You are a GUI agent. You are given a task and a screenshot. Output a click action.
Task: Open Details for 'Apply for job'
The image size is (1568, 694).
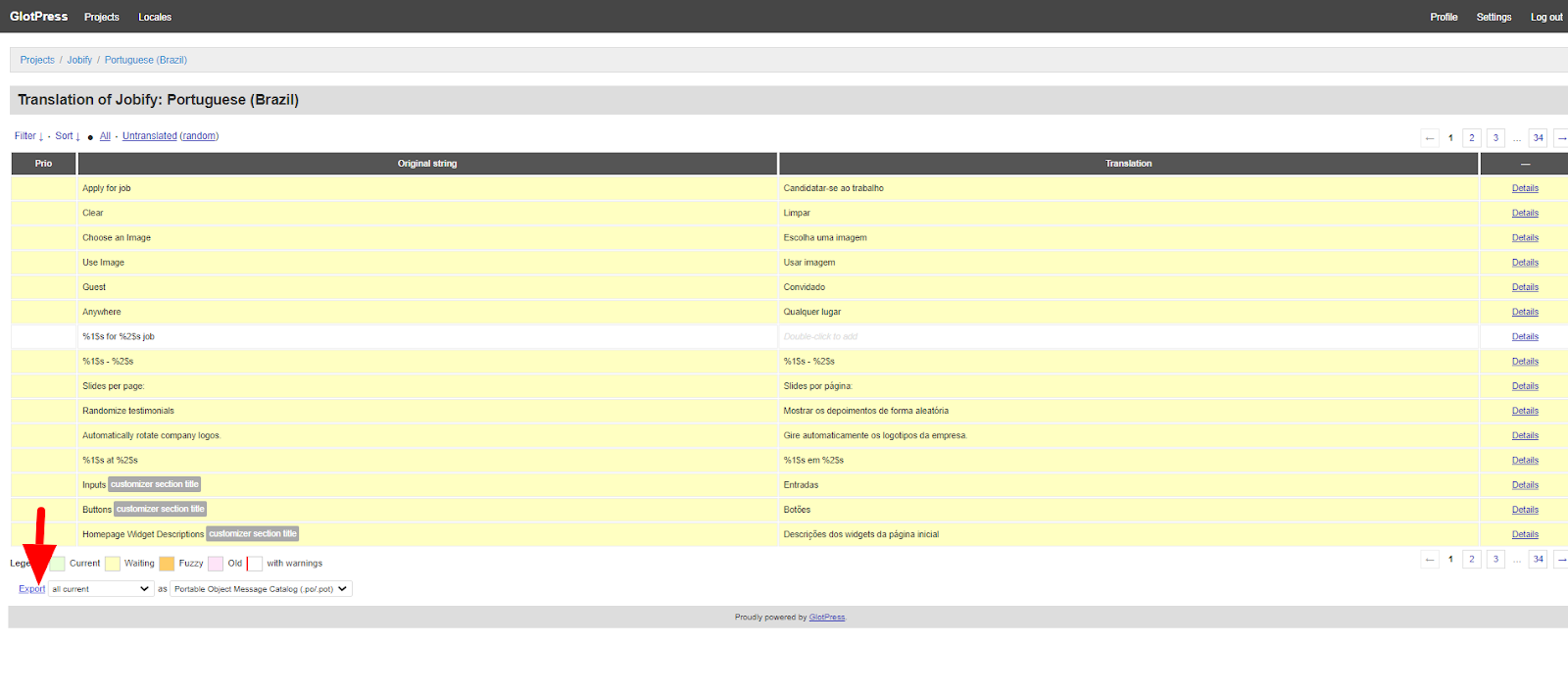[1525, 188]
